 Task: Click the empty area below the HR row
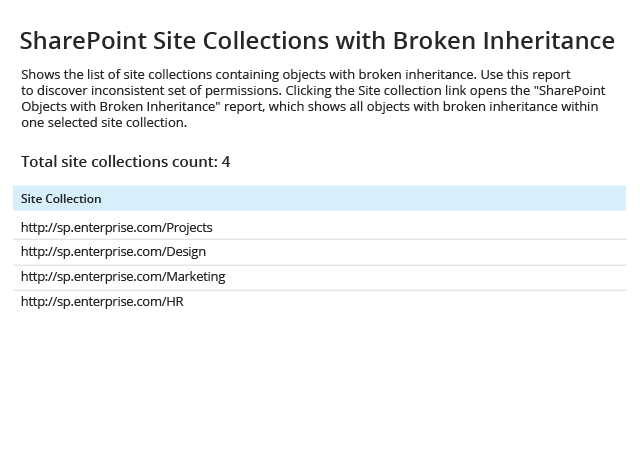320,380
